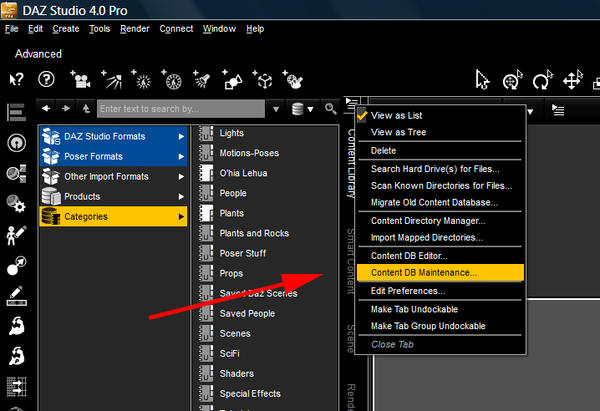The image size is (600, 411).
Task: Select the Universal manipulation tool
Action: click(x=512, y=80)
